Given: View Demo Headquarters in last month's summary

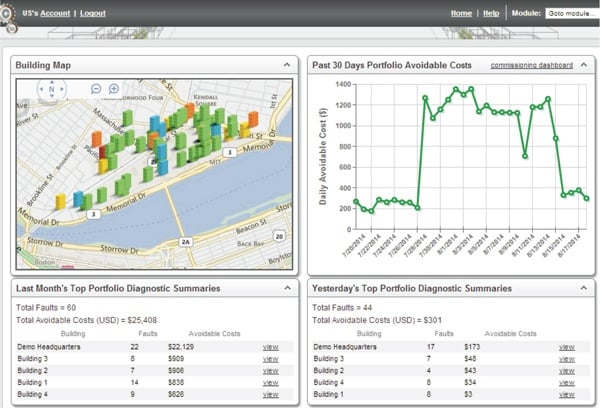Looking at the screenshot, I should [270, 346].
